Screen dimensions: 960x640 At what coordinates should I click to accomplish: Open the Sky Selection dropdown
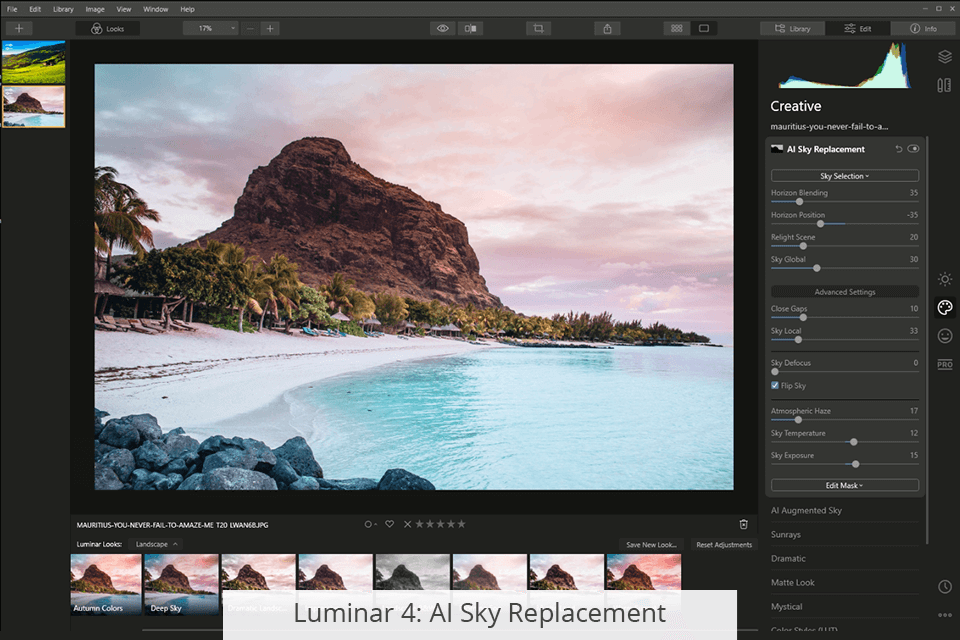click(x=844, y=175)
